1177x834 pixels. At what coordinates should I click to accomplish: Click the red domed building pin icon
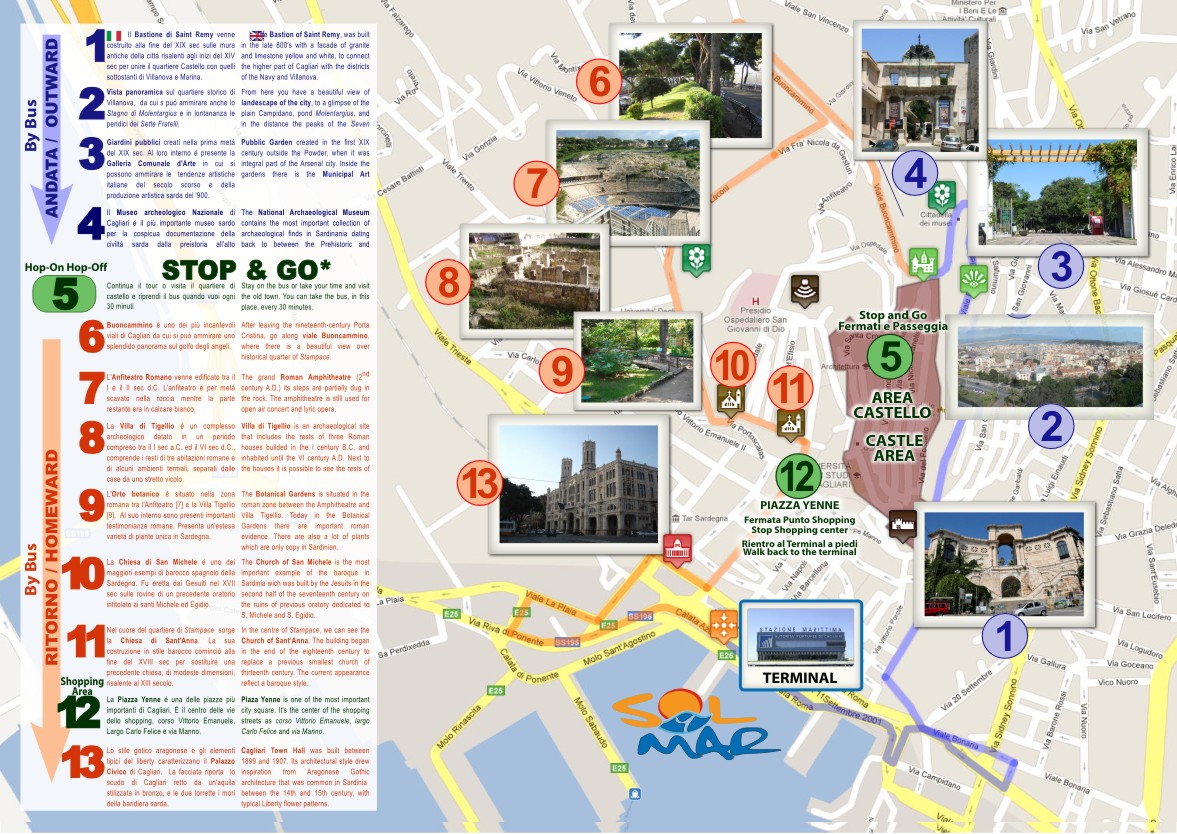(677, 550)
